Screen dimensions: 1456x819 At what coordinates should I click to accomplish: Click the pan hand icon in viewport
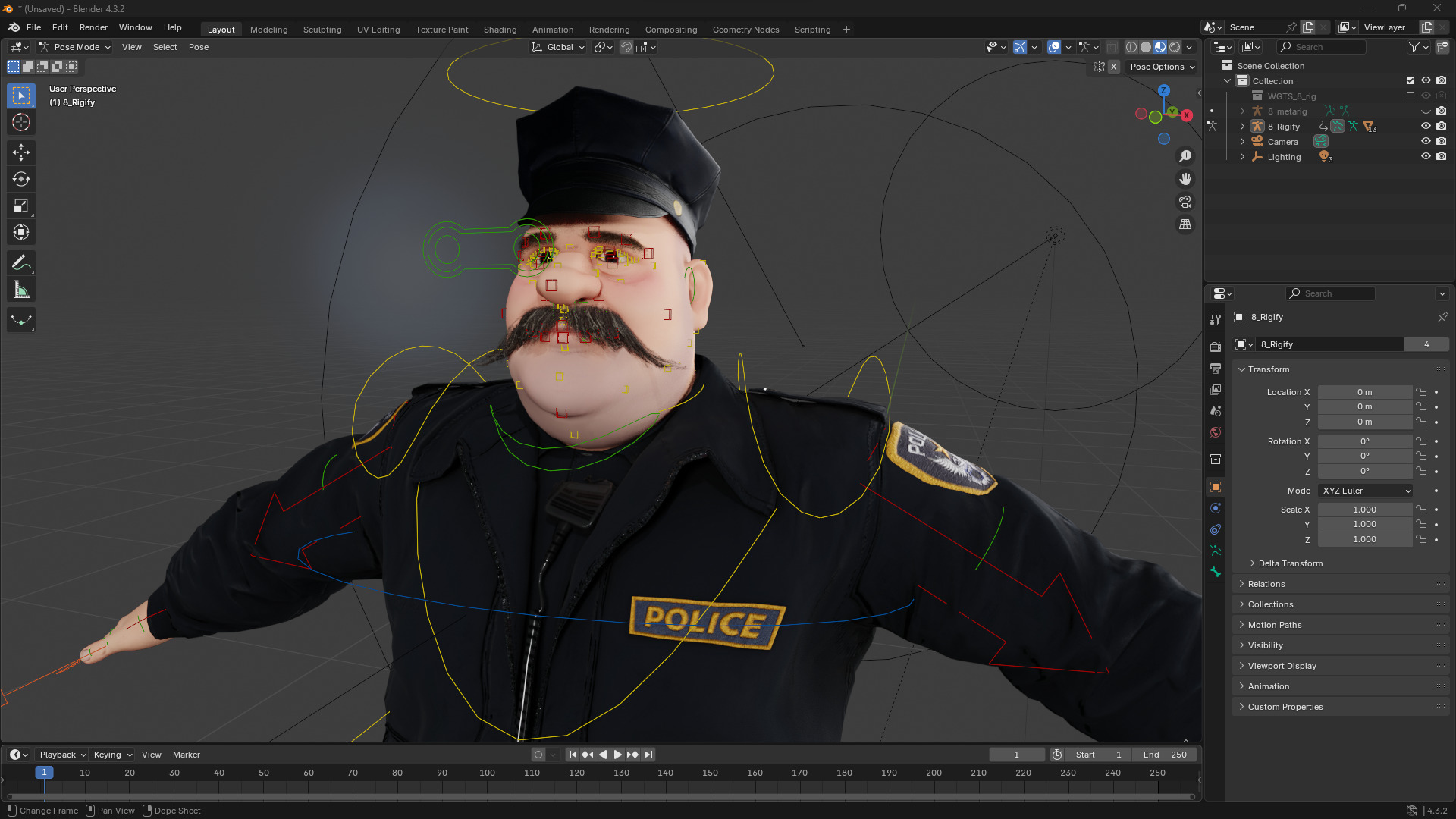click(1185, 179)
